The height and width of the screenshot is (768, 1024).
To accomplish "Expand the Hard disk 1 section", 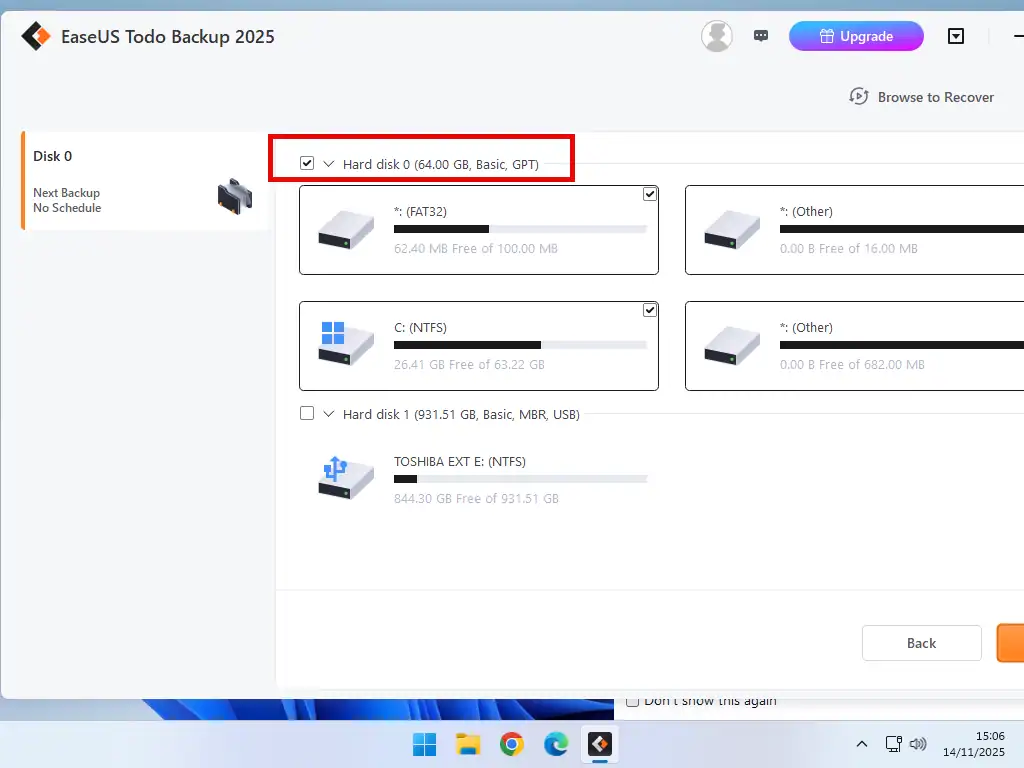I will 326,413.
